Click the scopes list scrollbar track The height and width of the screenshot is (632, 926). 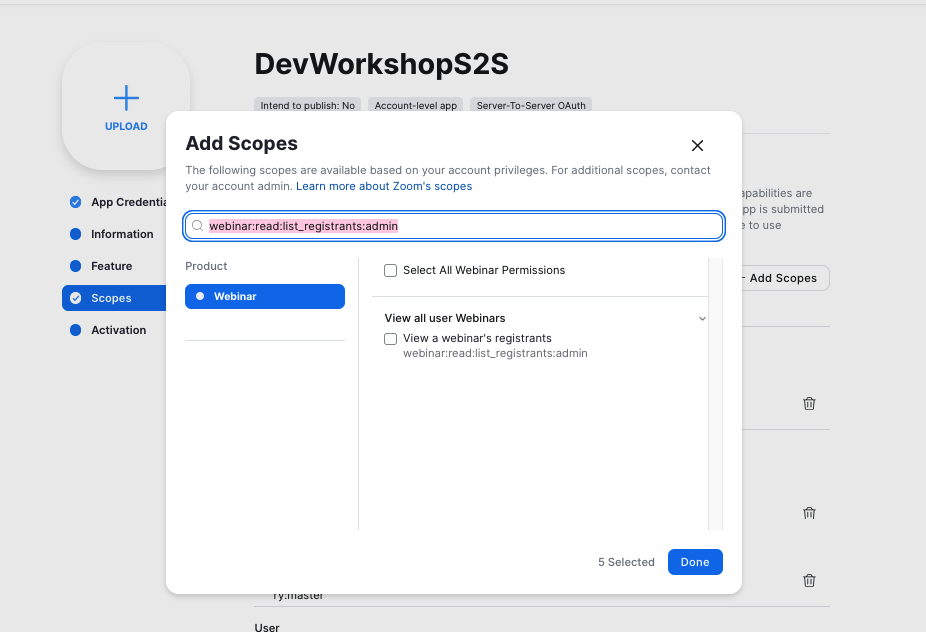(715, 394)
